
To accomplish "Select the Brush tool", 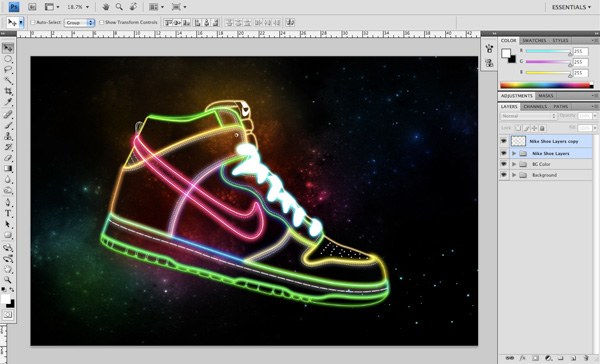I will (8, 126).
